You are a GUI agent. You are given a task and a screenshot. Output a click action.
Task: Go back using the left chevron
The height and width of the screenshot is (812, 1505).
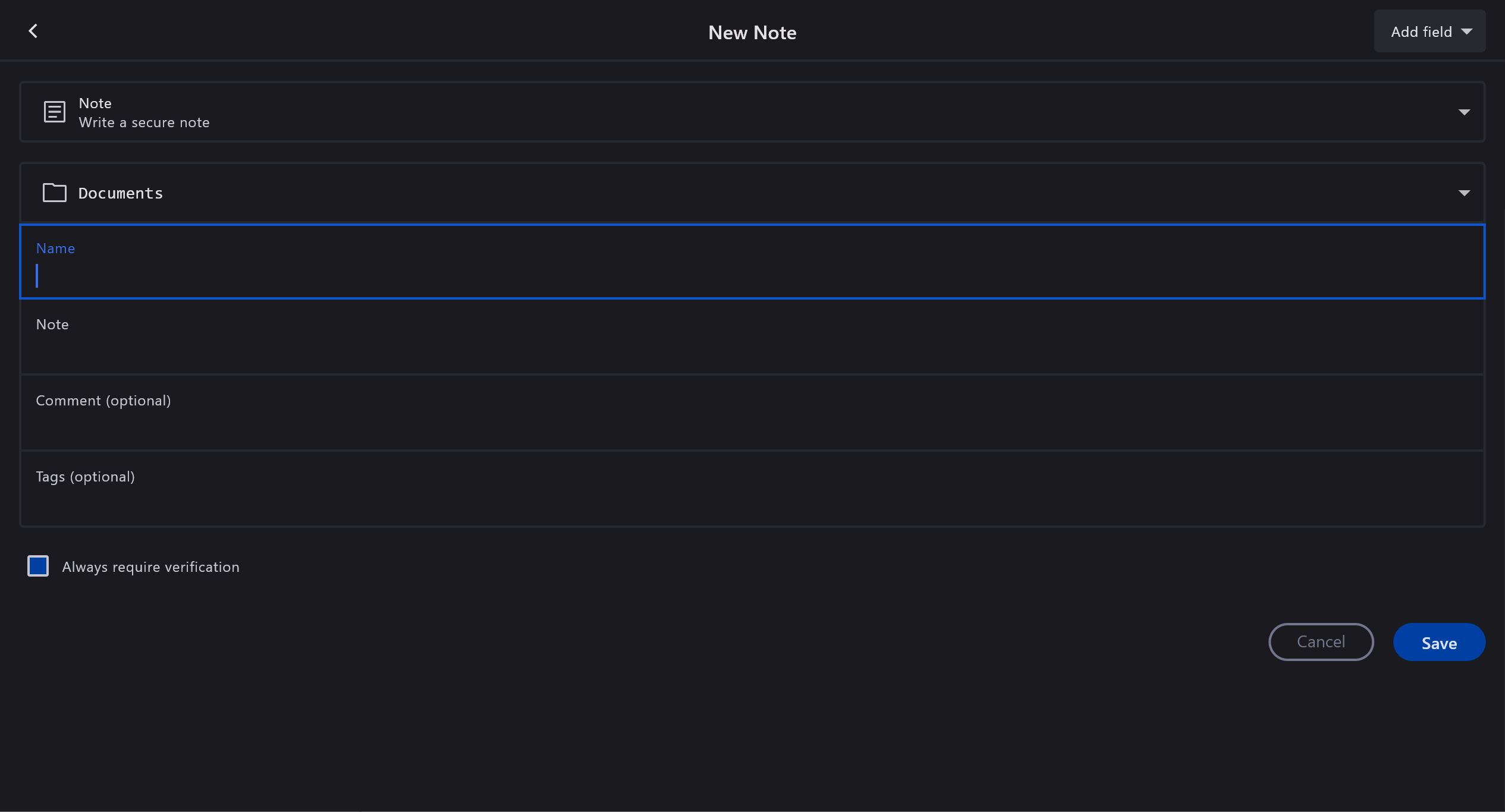tap(33, 31)
